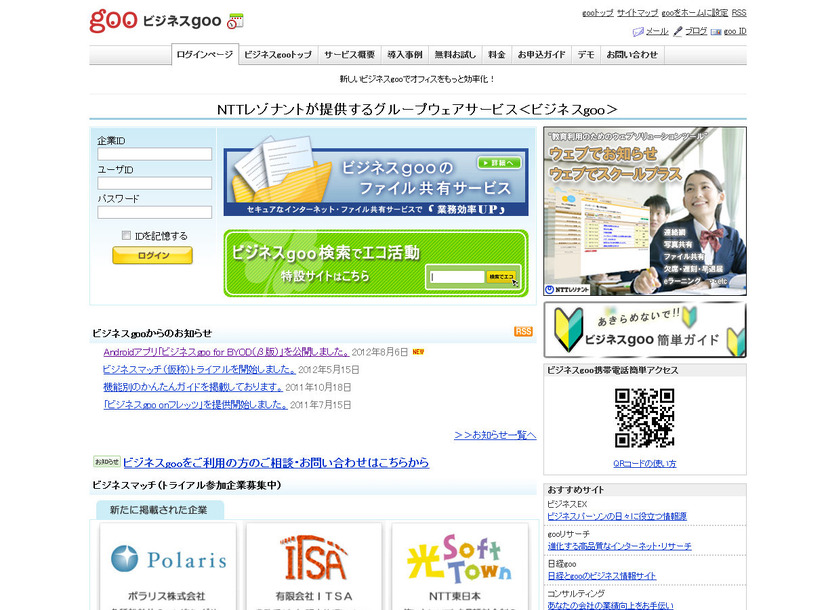The height and width of the screenshot is (610, 826).
Task: Click NTT東日本 text
Action: tap(455, 596)
